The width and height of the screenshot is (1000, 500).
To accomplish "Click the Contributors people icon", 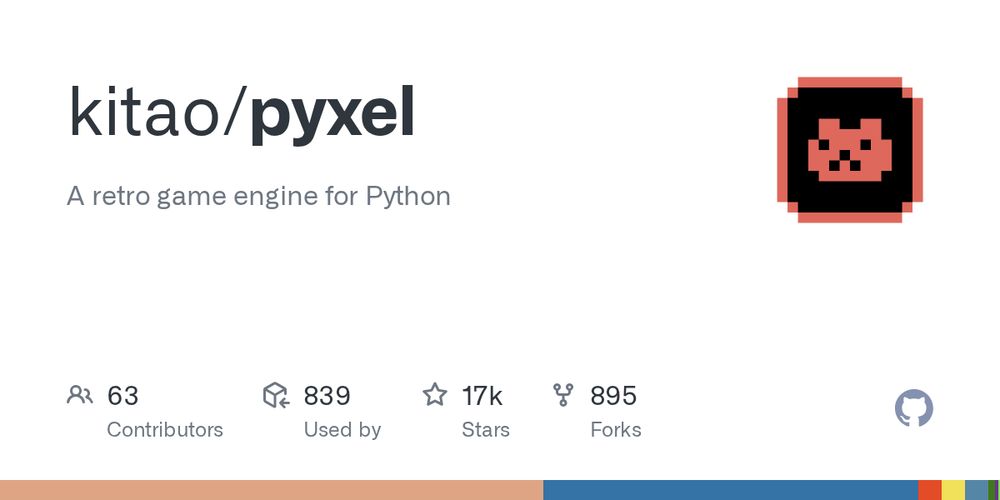I will [80, 395].
